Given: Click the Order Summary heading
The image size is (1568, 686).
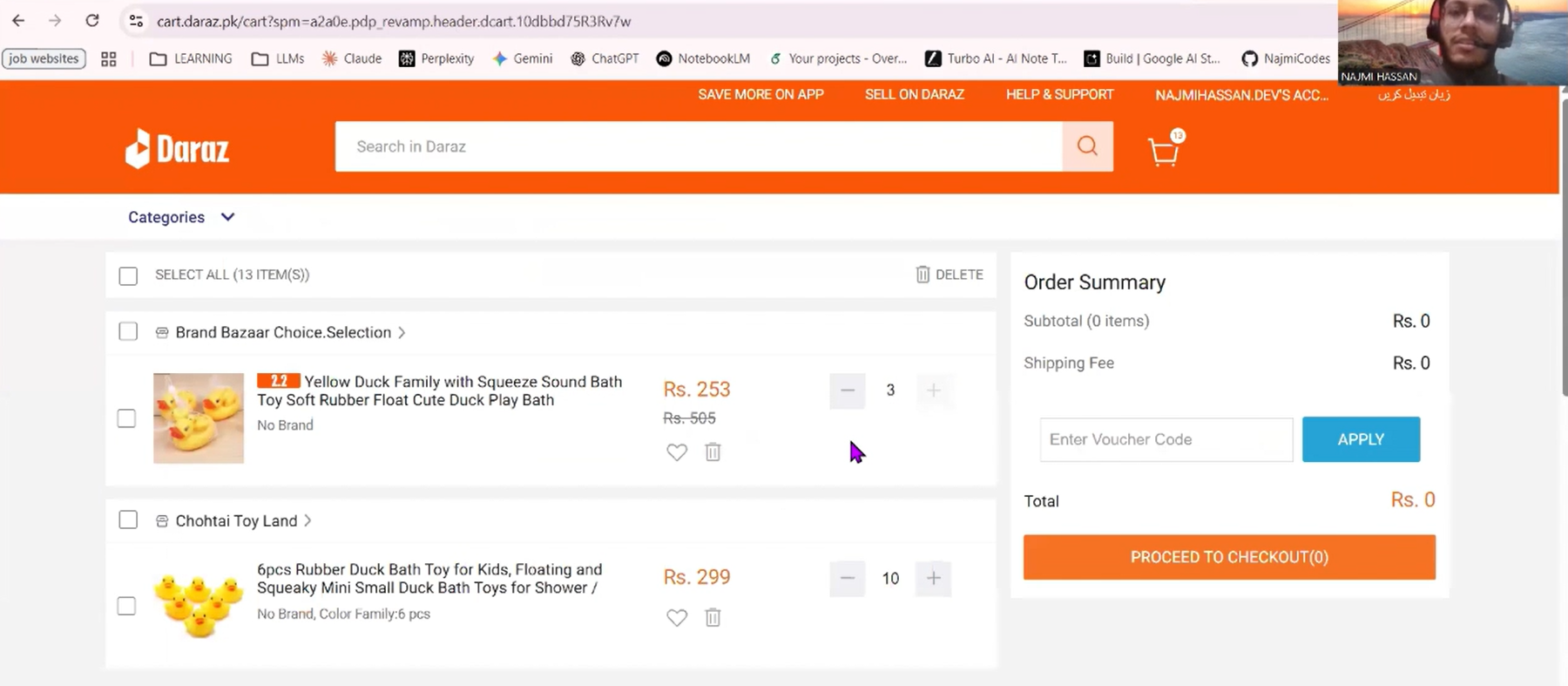Looking at the screenshot, I should click(x=1095, y=282).
